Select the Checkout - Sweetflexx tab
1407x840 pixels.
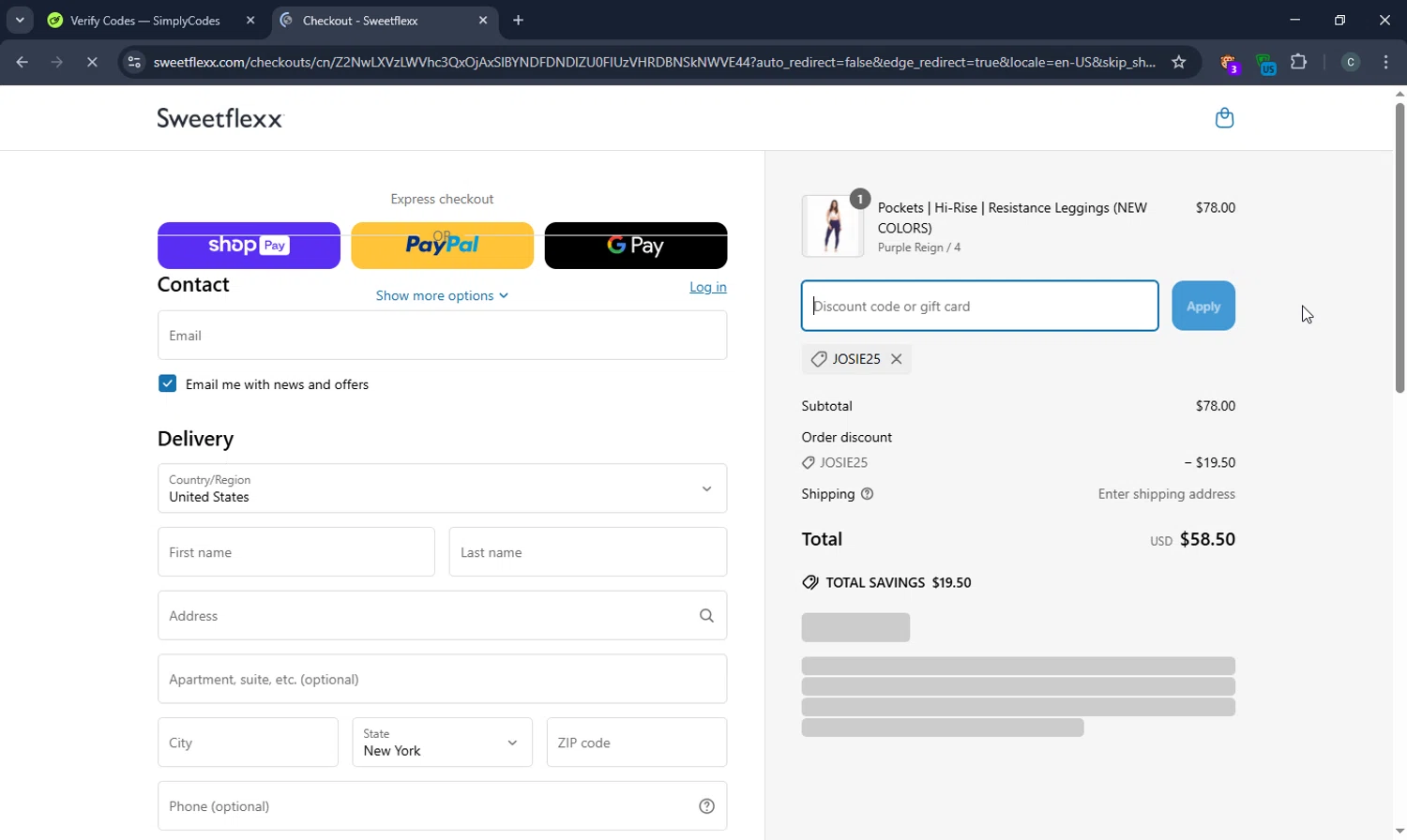tap(385, 20)
